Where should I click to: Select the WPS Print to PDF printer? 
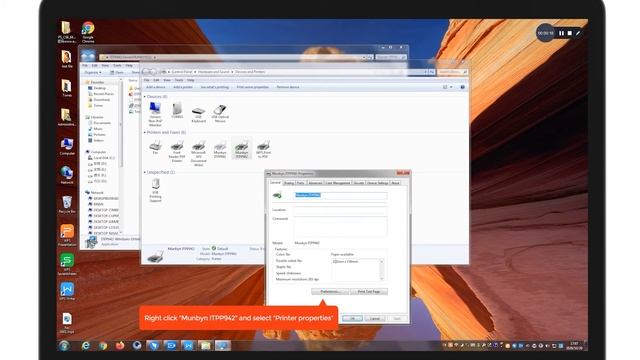pos(263,149)
